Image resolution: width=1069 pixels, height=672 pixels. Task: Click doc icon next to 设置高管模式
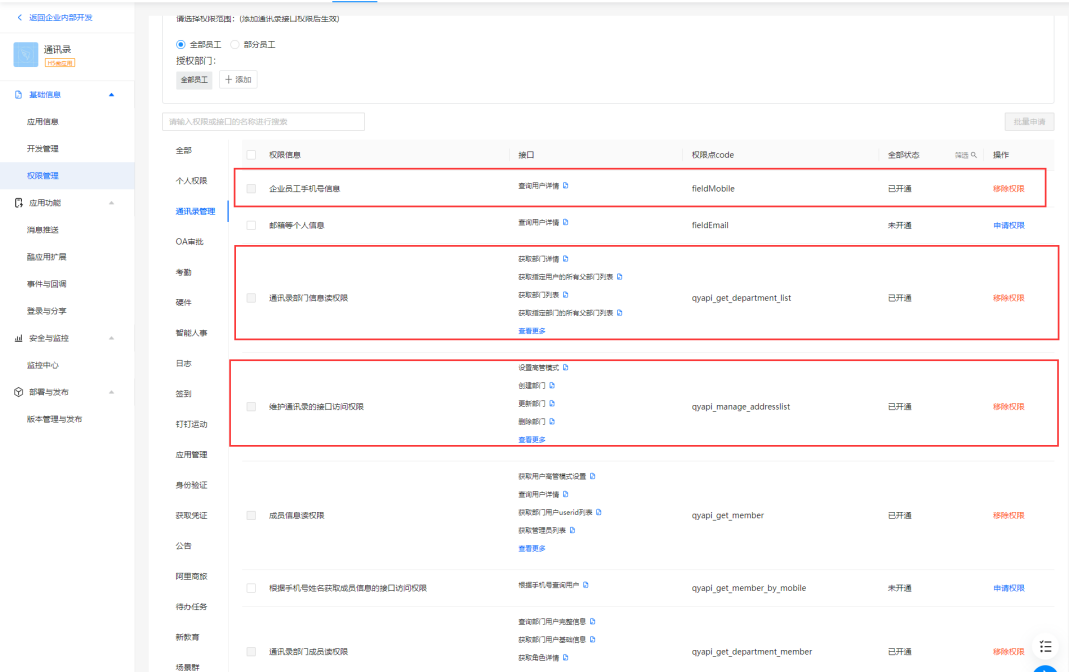pyautogui.click(x=566, y=368)
